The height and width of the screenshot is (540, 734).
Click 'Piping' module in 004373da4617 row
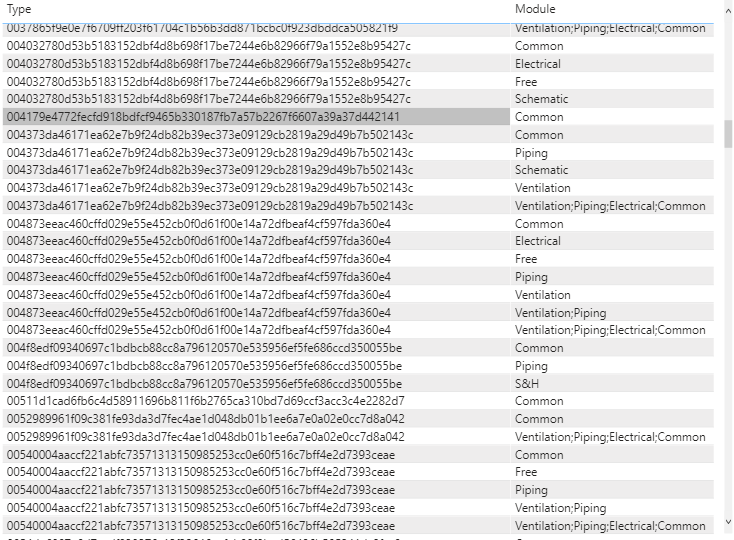pos(531,153)
